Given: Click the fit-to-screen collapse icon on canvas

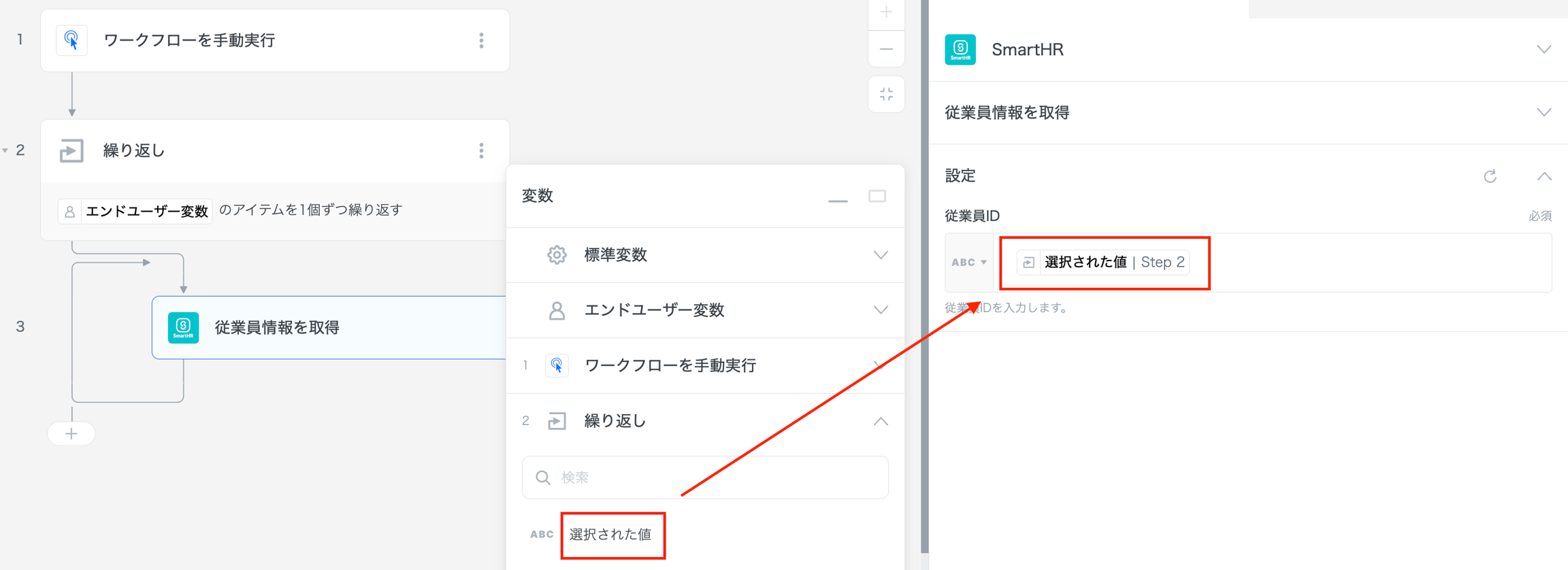Looking at the screenshot, I should point(886,95).
